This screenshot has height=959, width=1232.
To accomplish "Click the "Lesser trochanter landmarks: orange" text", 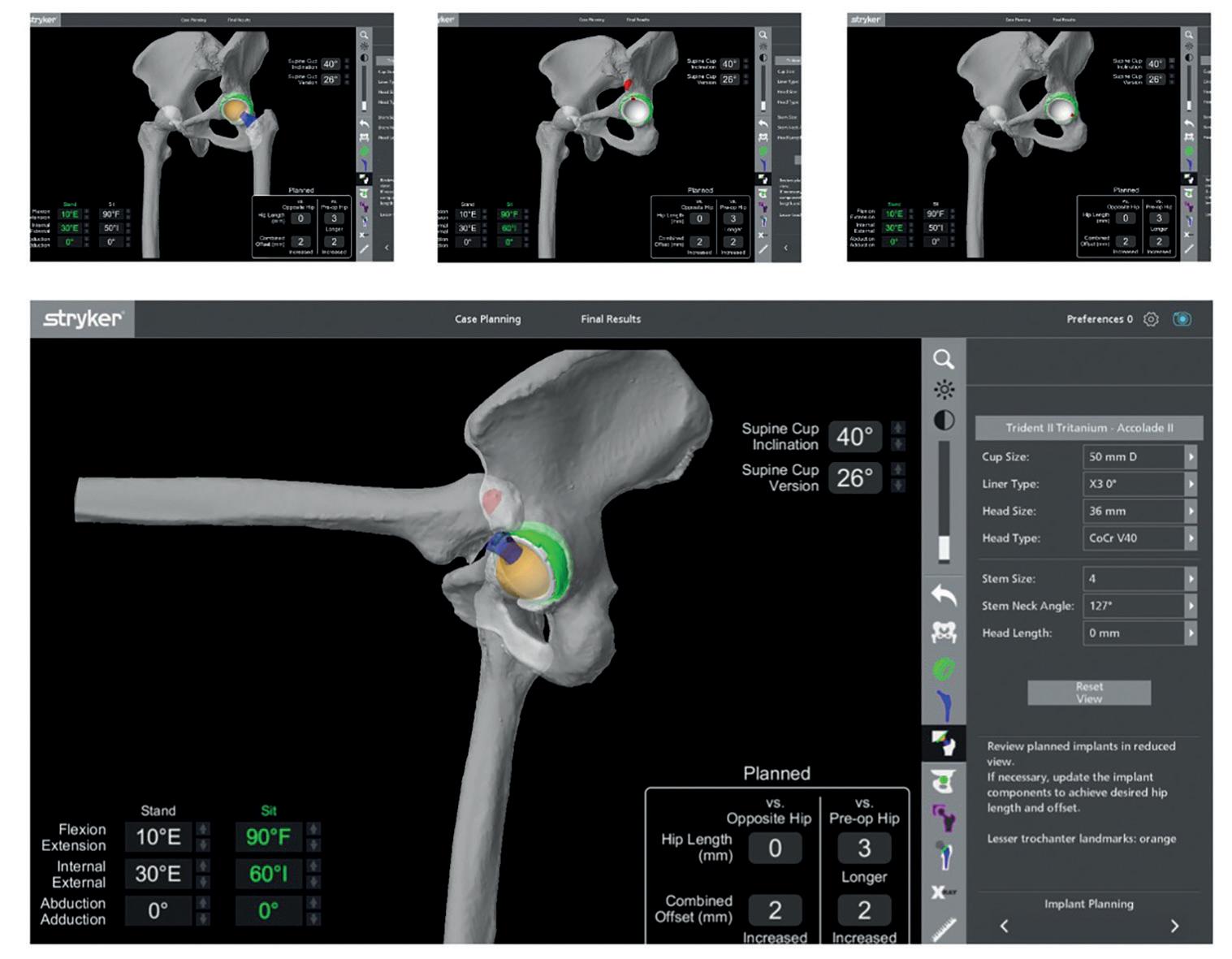I will (1081, 839).
